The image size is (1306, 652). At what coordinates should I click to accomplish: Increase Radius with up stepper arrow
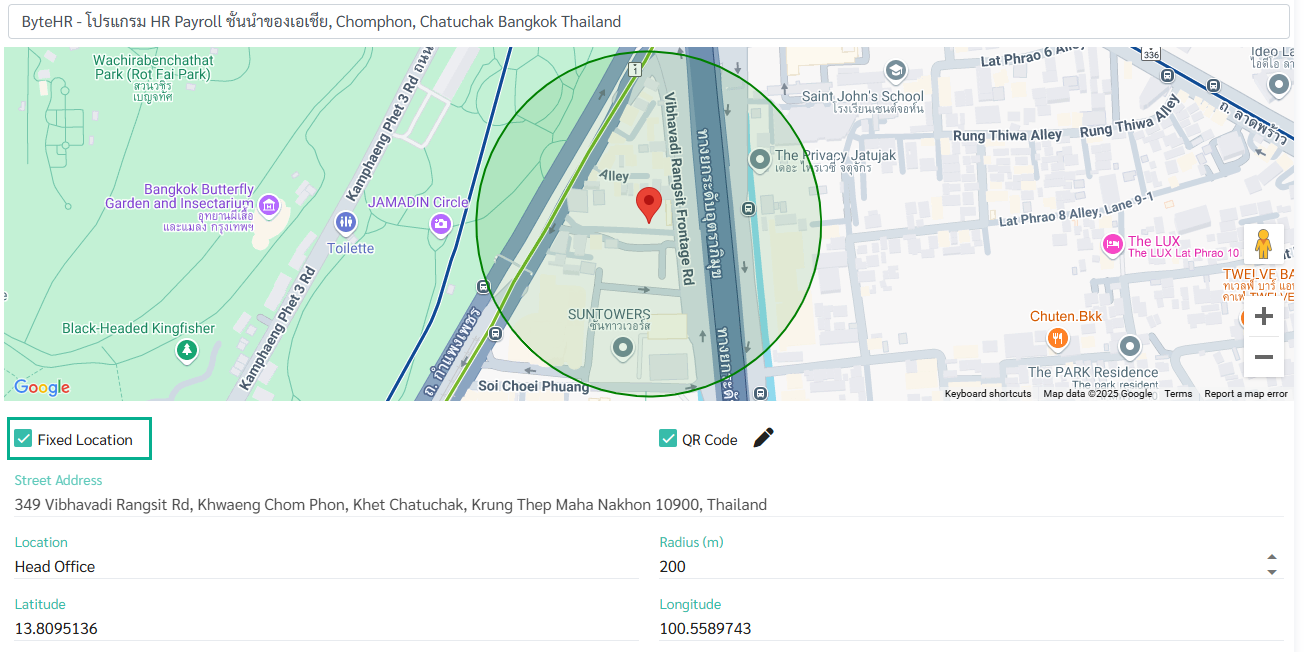(1272, 557)
